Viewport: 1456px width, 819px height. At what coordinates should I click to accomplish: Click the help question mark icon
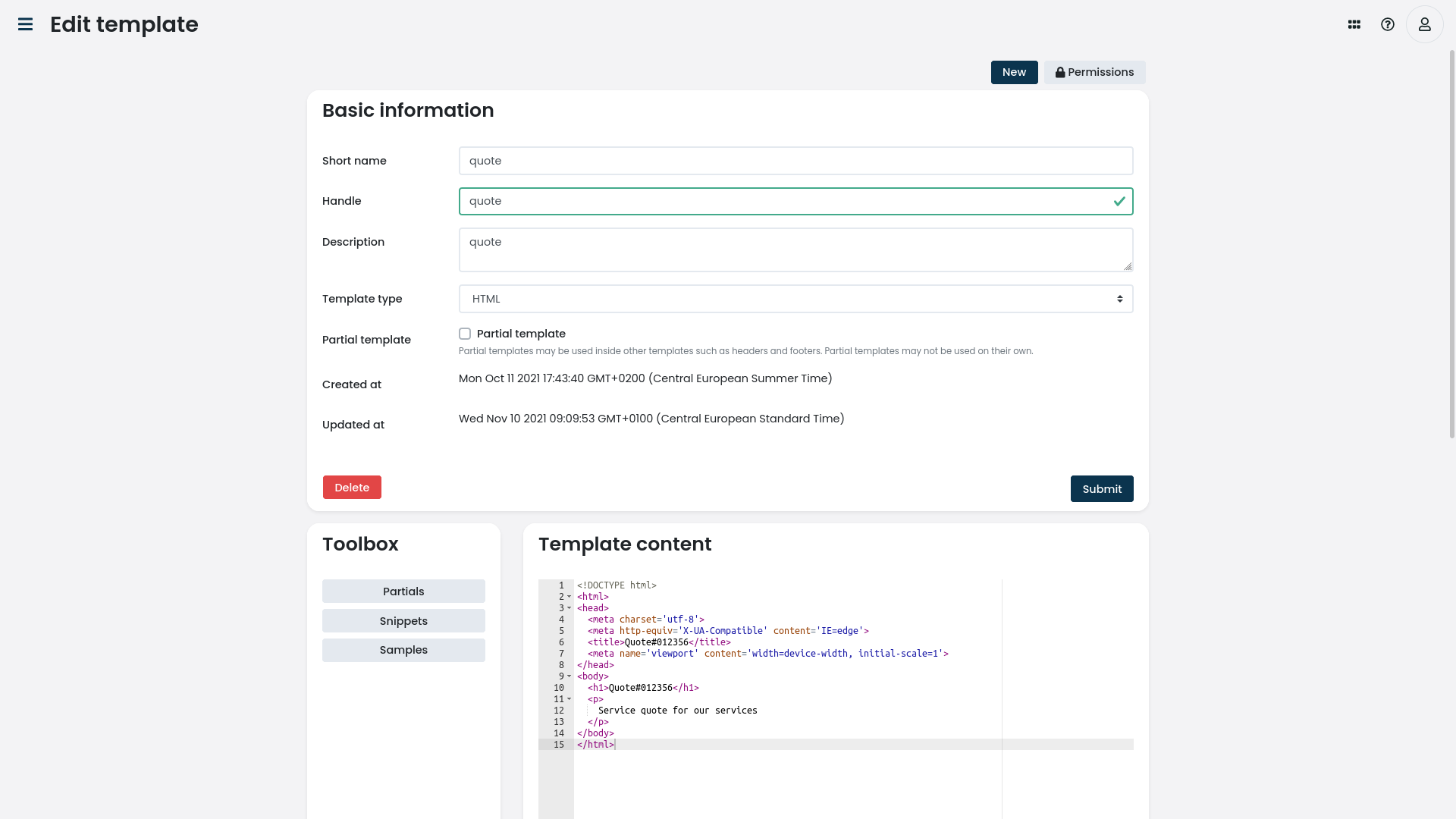point(1388,24)
